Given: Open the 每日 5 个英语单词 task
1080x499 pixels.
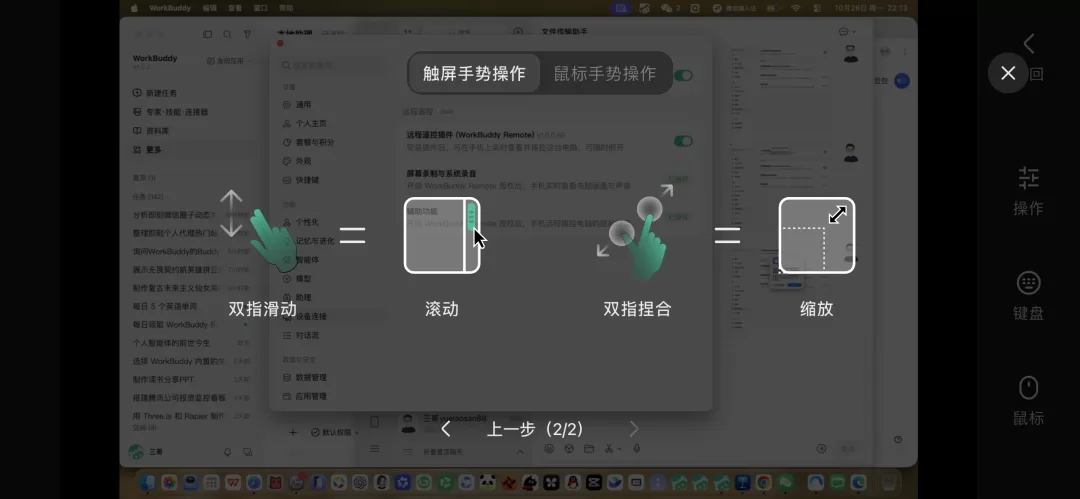Looking at the screenshot, I should point(165,306).
